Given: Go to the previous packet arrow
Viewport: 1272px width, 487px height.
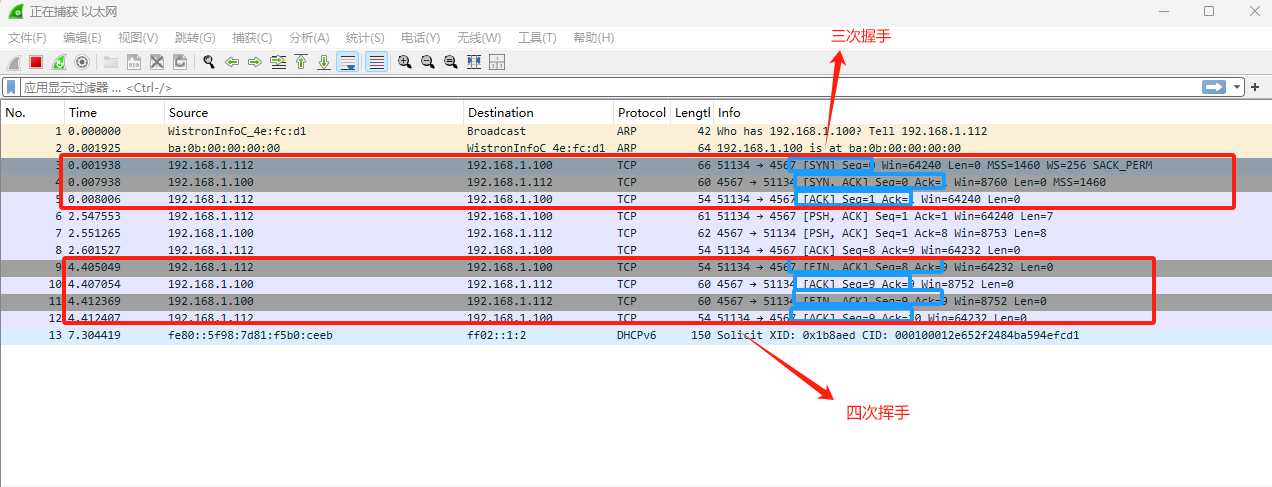Looking at the screenshot, I should pyautogui.click(x=232, y=62).
